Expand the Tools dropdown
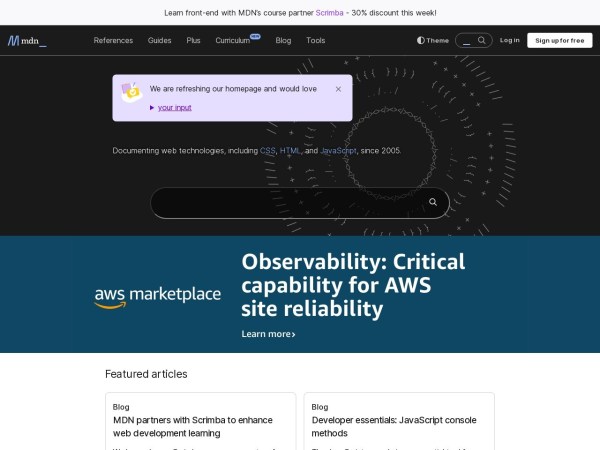 tap(315, 41)
